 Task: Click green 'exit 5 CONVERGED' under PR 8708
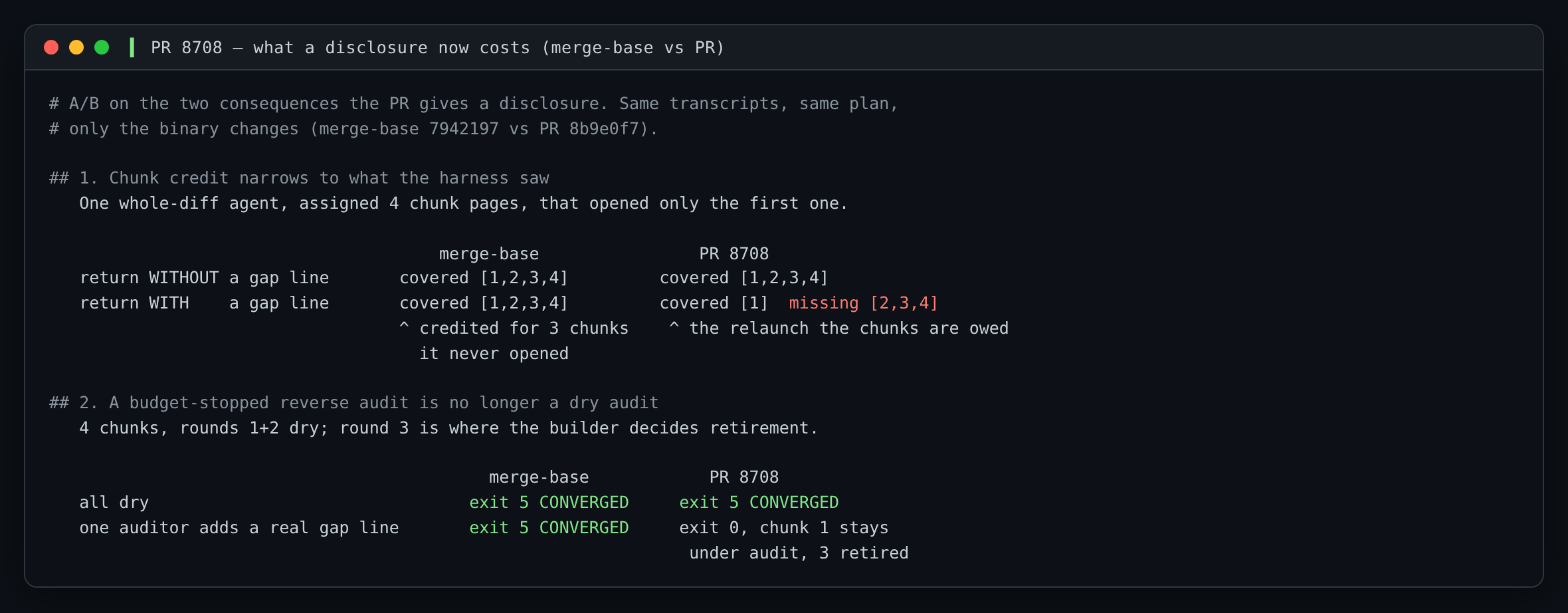759,503
